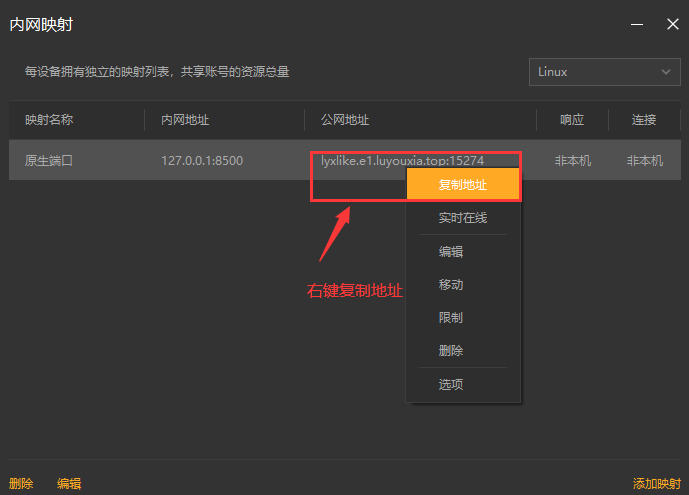Click 非本机 in the 响应 column
Image resolution: width=689 pixels, height=495 pixels.
[573, 161]
